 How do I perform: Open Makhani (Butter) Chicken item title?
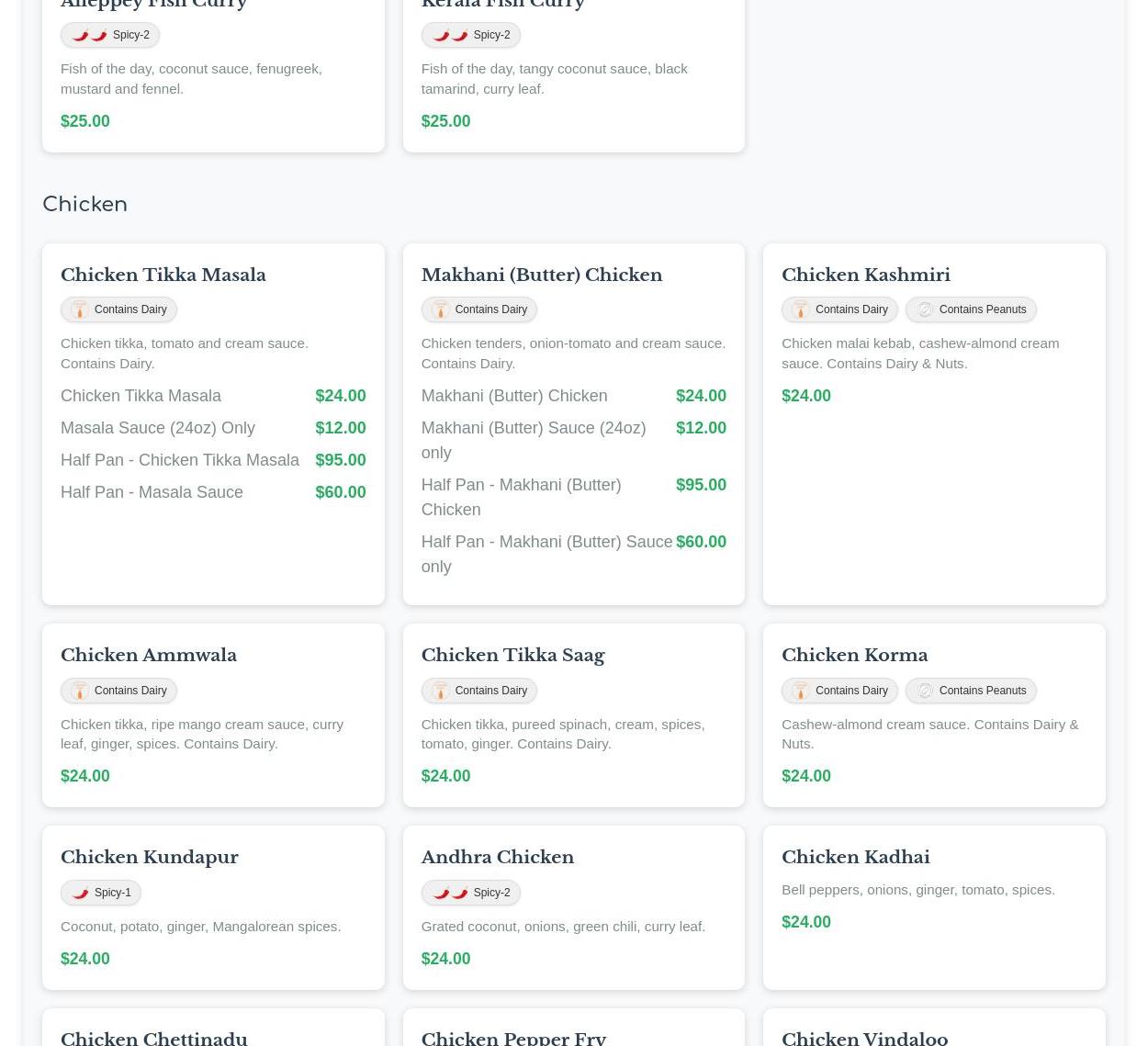(541, 275)
